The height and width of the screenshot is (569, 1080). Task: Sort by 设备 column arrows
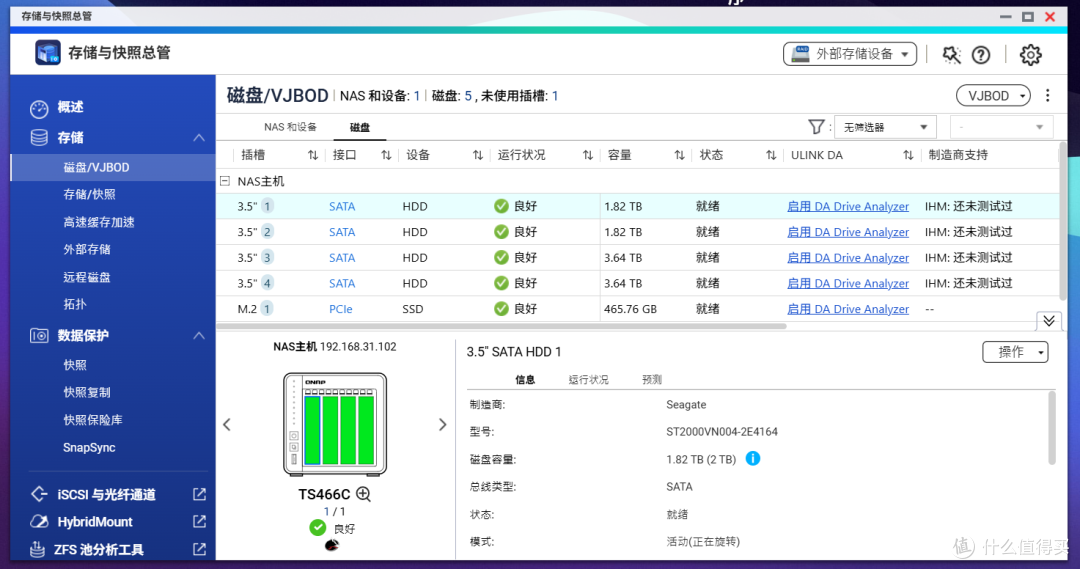click(477, 155)
